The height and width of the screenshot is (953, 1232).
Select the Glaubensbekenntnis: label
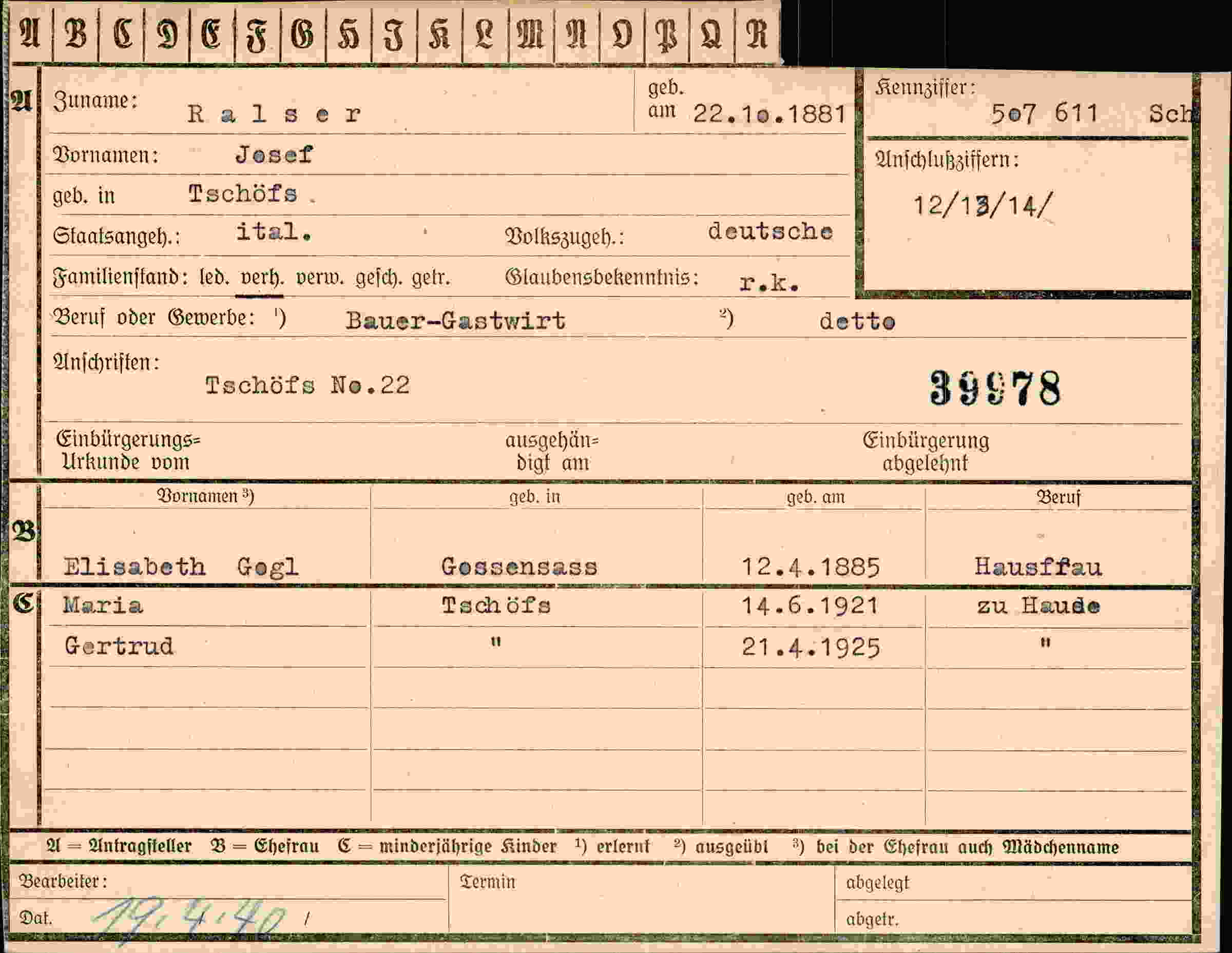[x=601, y=278]
